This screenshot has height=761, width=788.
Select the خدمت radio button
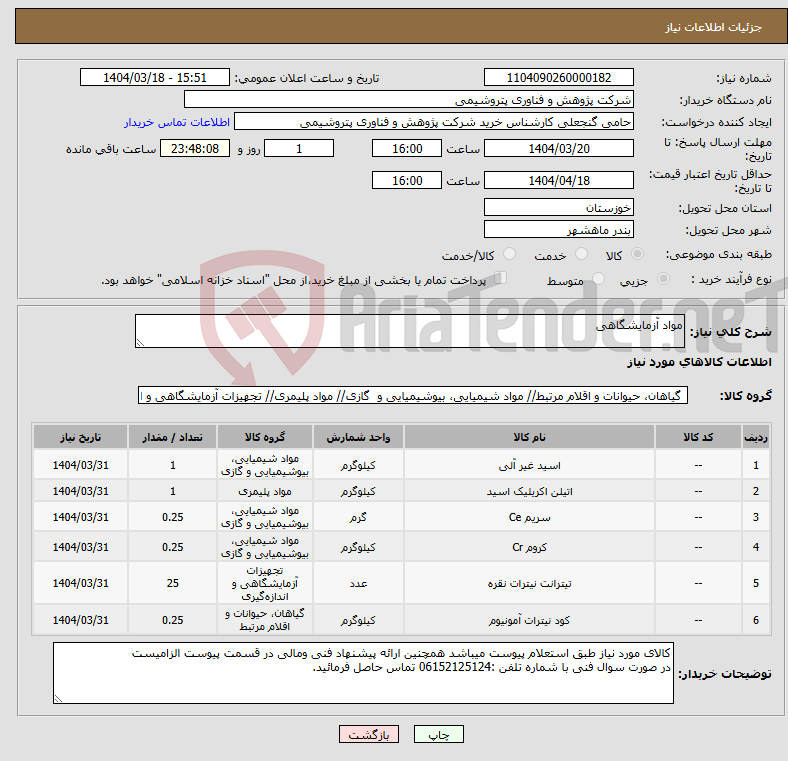(x=581, y=254)
